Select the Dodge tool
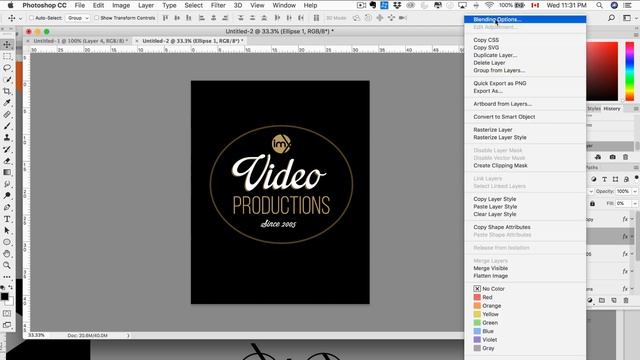Screen dimensions: 640x360 click(x=7, y=196)
